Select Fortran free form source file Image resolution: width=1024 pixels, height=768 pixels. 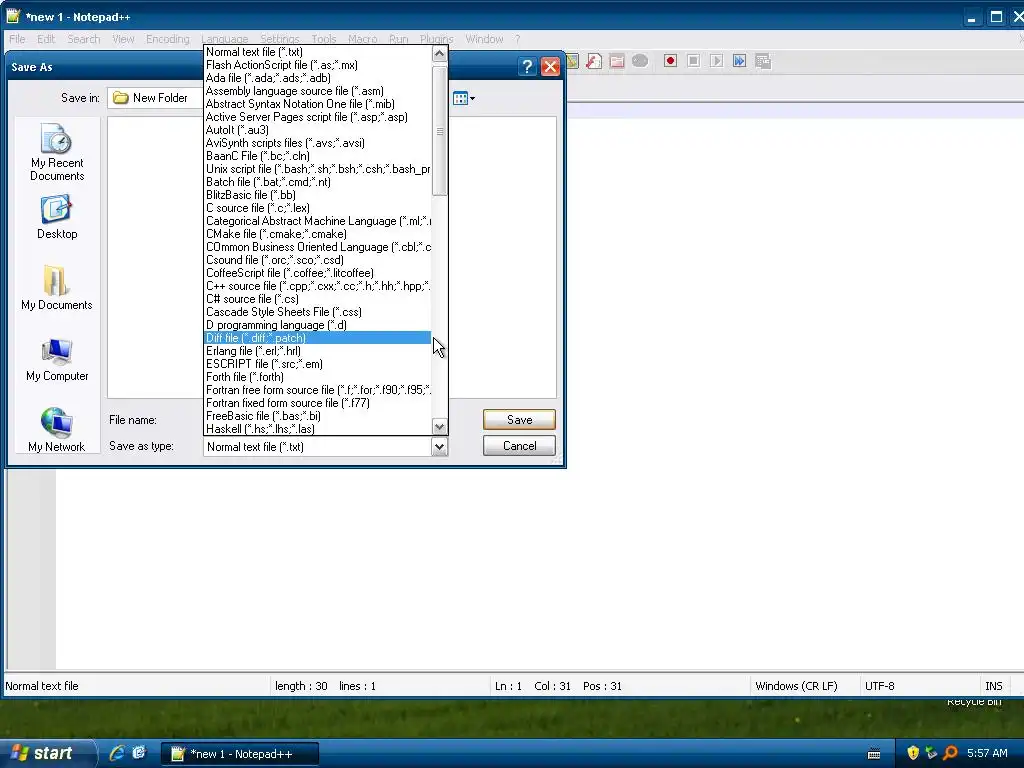click(317, 390)
